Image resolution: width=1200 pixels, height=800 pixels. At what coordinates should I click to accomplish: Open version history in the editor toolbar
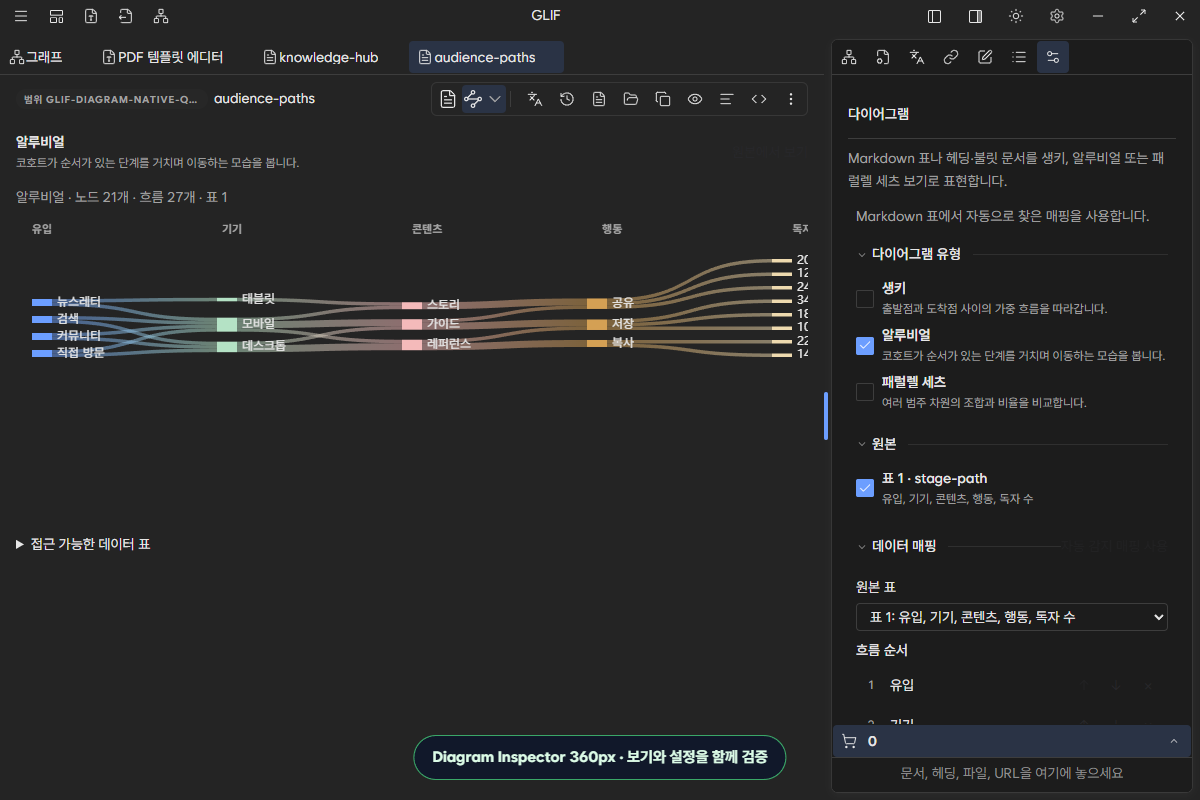[567, 99]
